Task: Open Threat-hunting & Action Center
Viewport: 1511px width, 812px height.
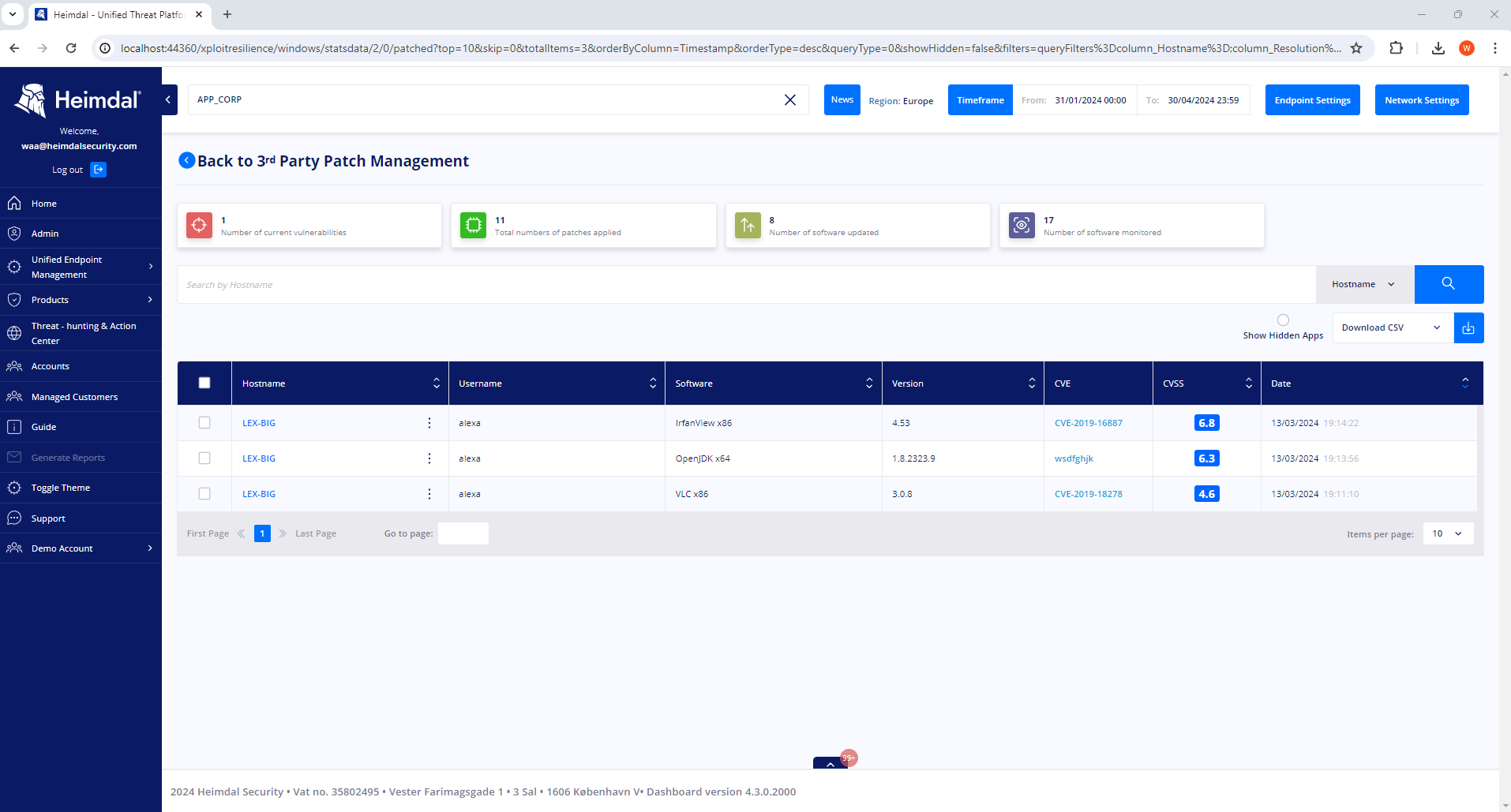Action: click(81, 333)
